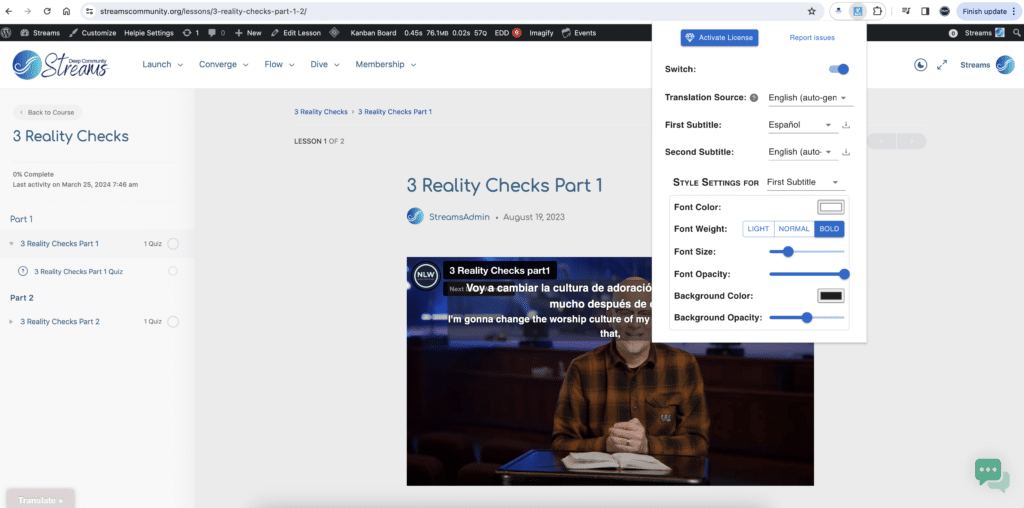
Task: Select LIGHT font weight option
Action: 758,229
